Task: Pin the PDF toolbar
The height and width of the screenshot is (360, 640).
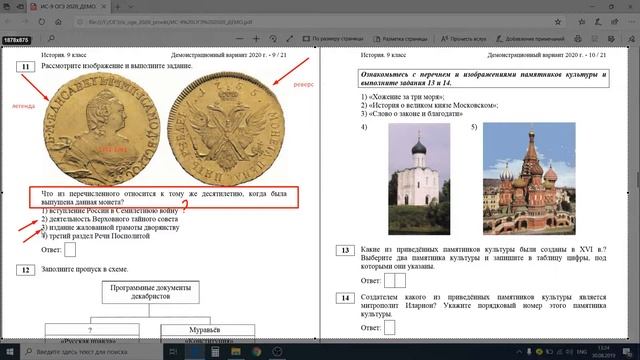Action: point(631,39)
